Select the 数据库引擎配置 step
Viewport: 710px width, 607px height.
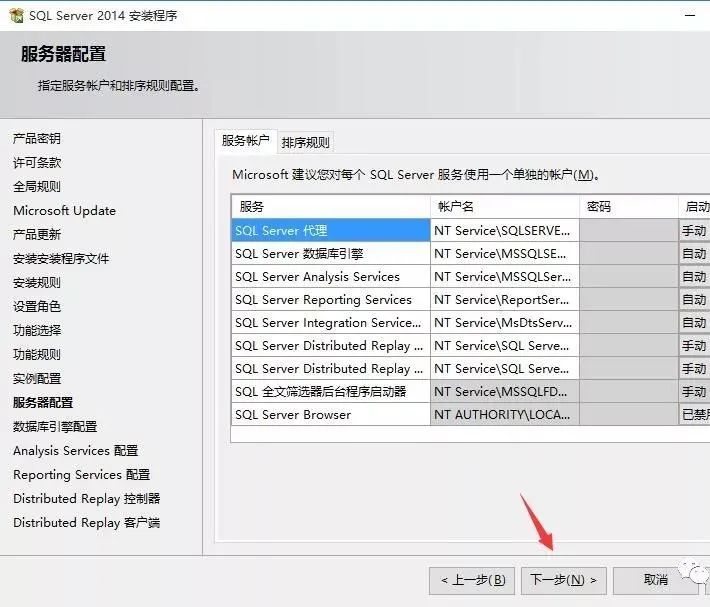[x=55, y=426]
